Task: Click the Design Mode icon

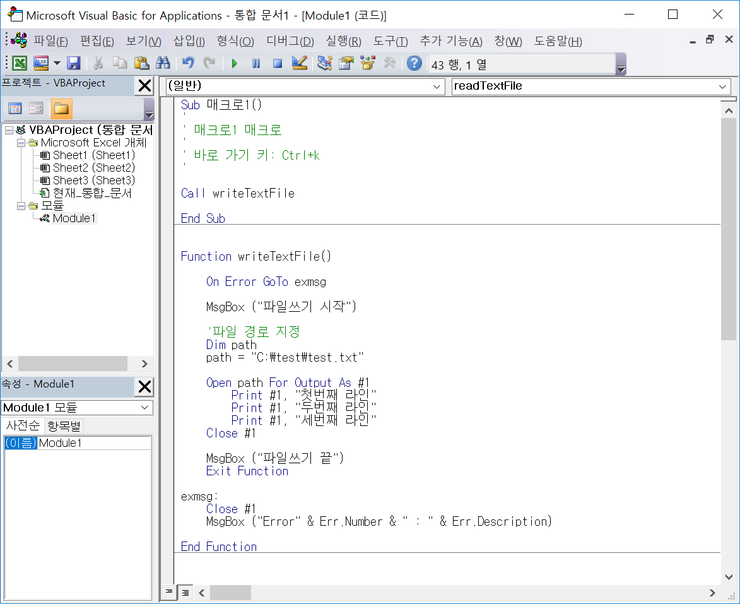Action: (x=299, y=63)
